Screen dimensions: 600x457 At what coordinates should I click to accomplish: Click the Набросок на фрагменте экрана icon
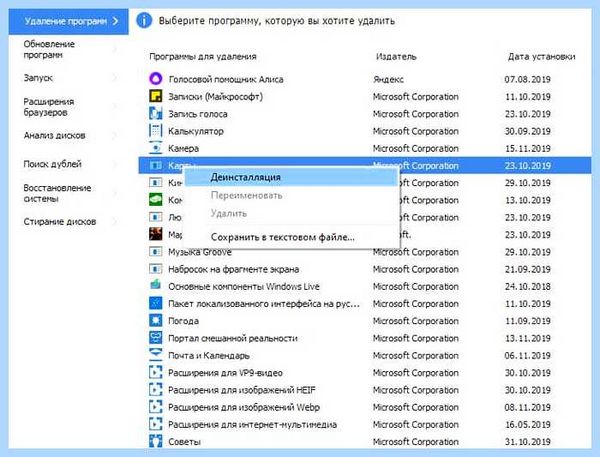[155, 269]
